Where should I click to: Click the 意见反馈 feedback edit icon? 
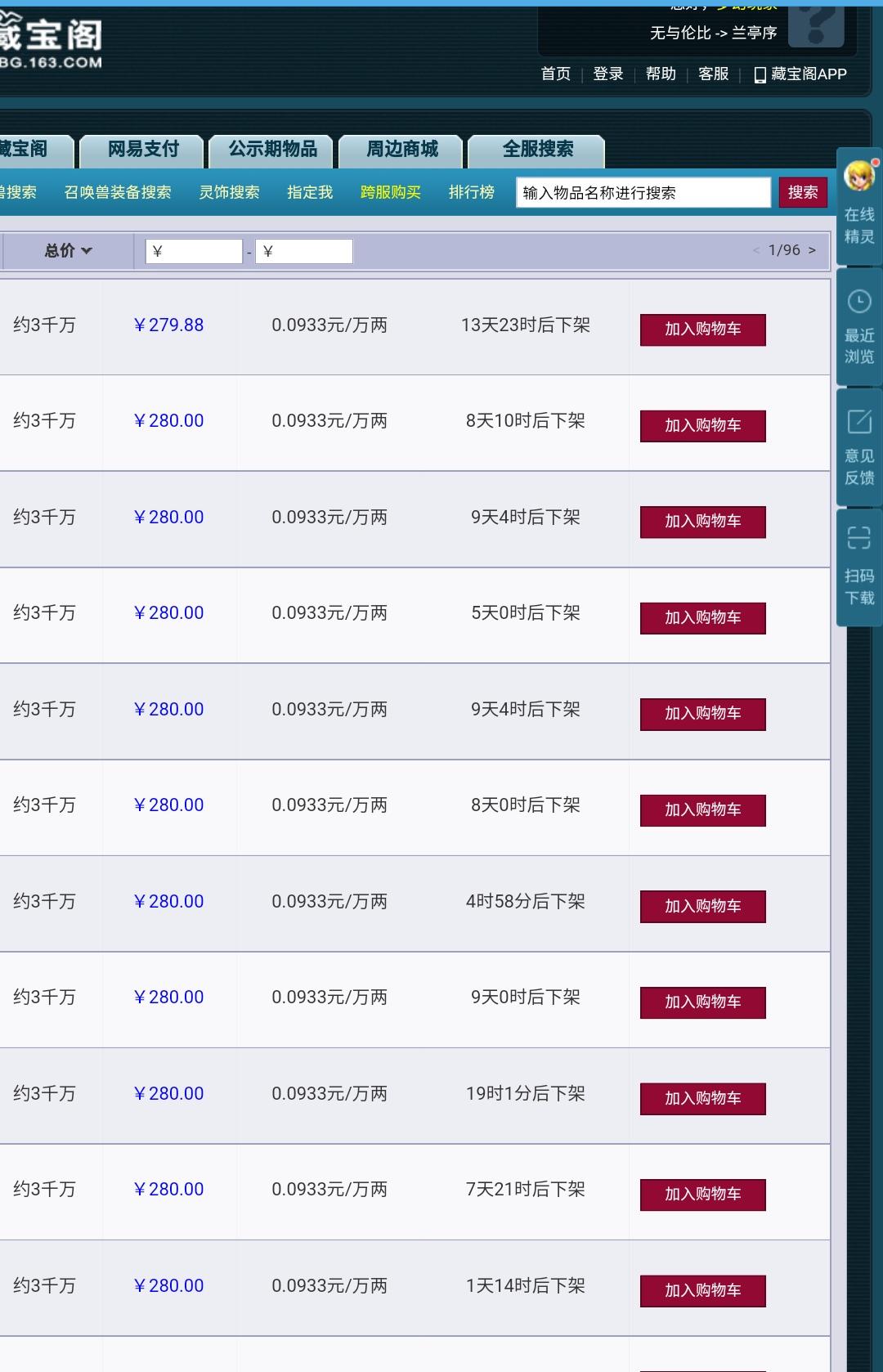(x=859, y=422)
